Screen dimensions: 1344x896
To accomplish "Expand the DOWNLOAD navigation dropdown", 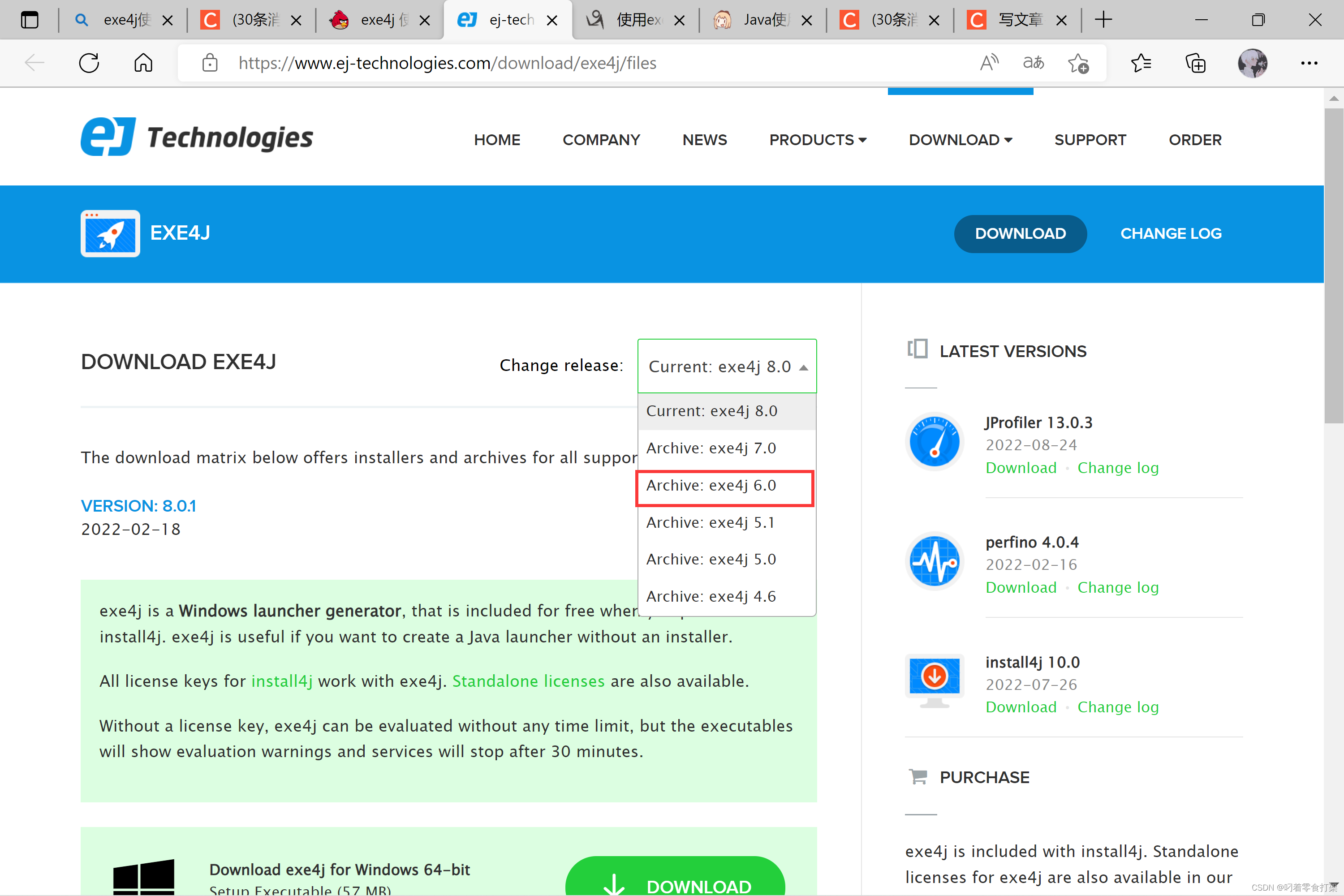I will click(x=961, y=140).
